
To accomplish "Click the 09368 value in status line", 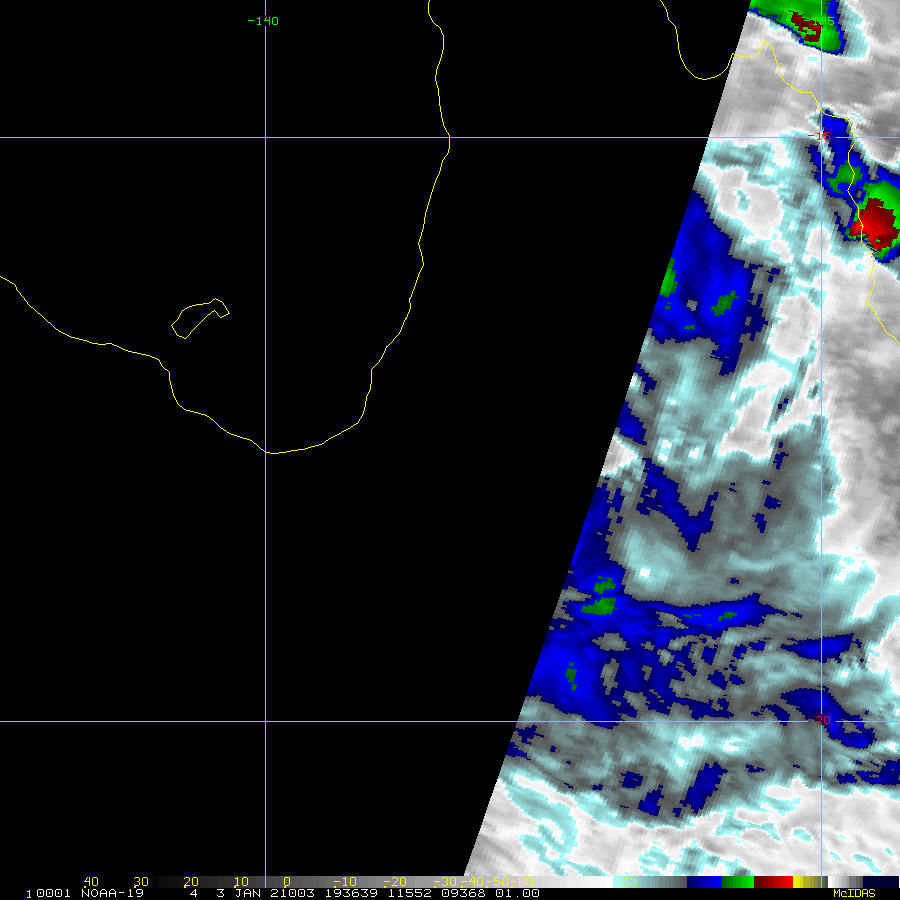I will pos(463,893).
